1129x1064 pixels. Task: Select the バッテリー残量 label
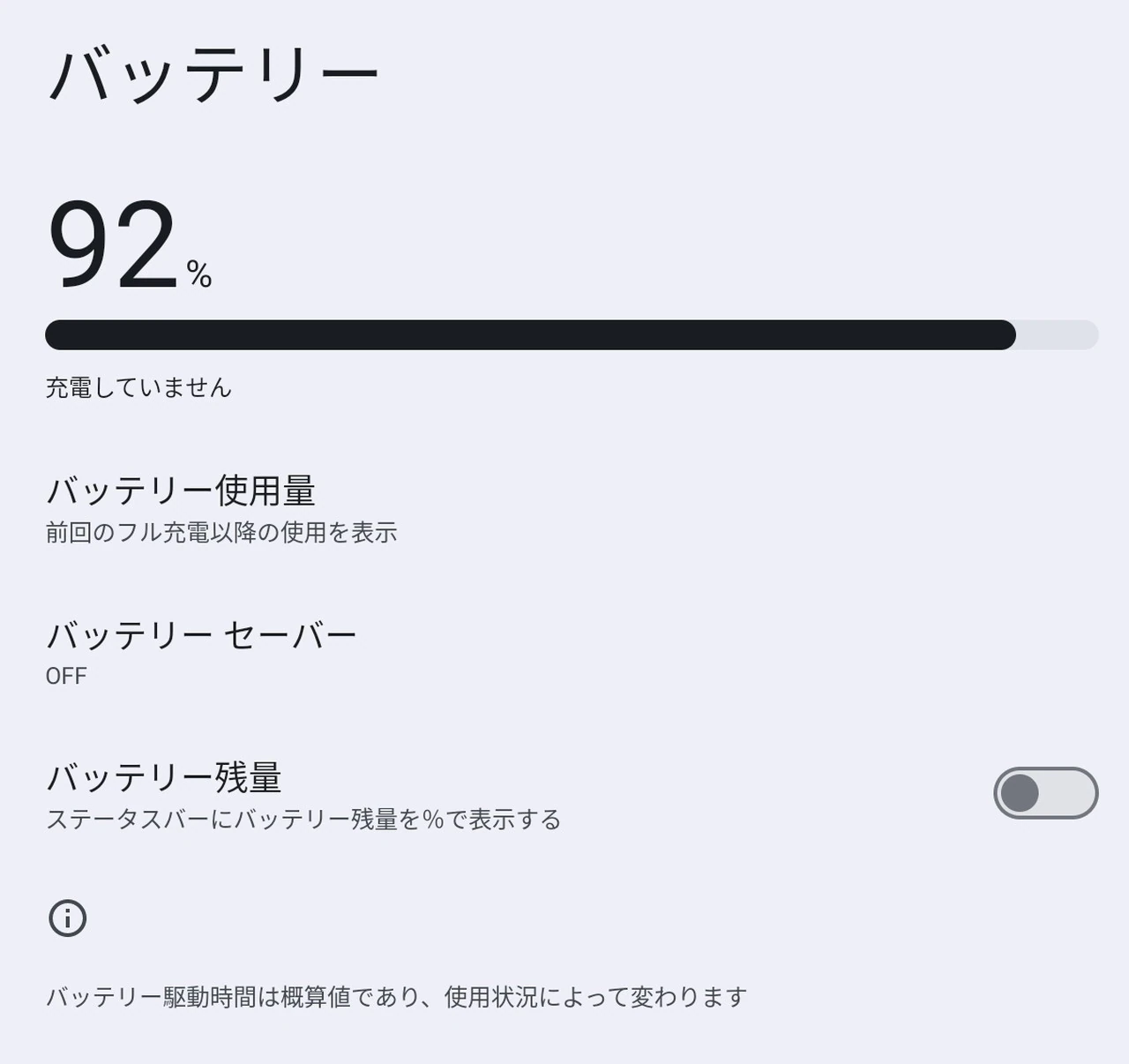click(164, 777)
